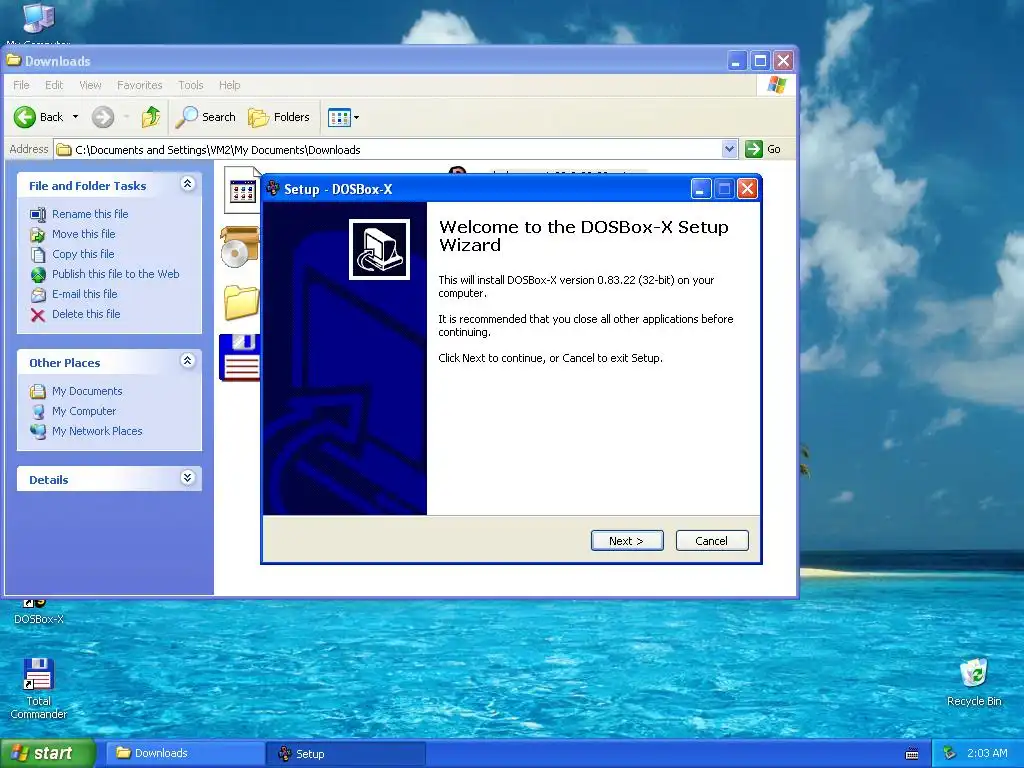
Task: Click the Back arrow in Downloads window
Action: pos(39,117)
